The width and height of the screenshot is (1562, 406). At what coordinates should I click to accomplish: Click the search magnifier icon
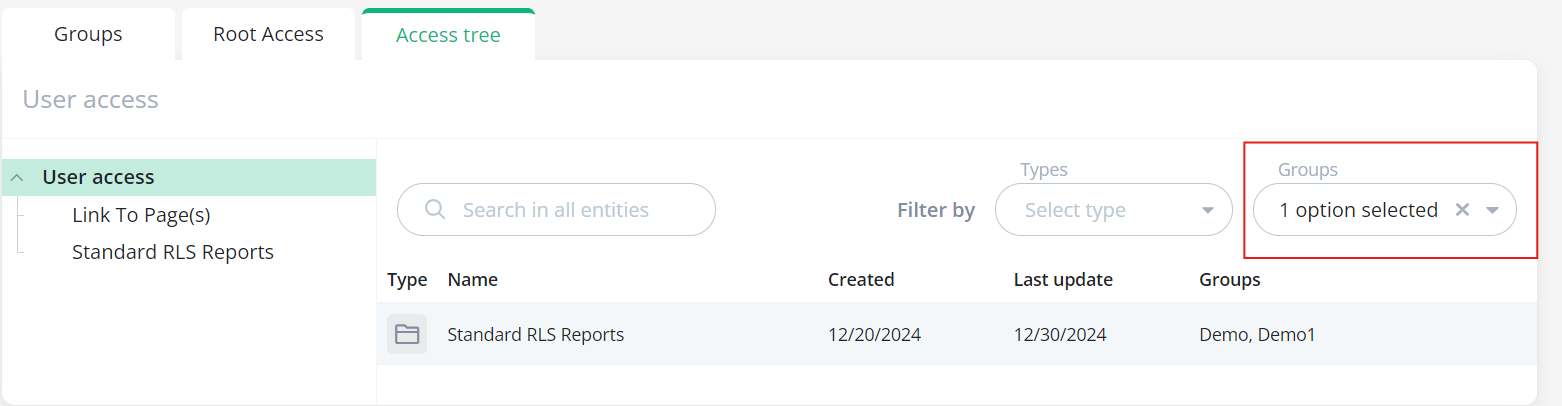(434, 210)
